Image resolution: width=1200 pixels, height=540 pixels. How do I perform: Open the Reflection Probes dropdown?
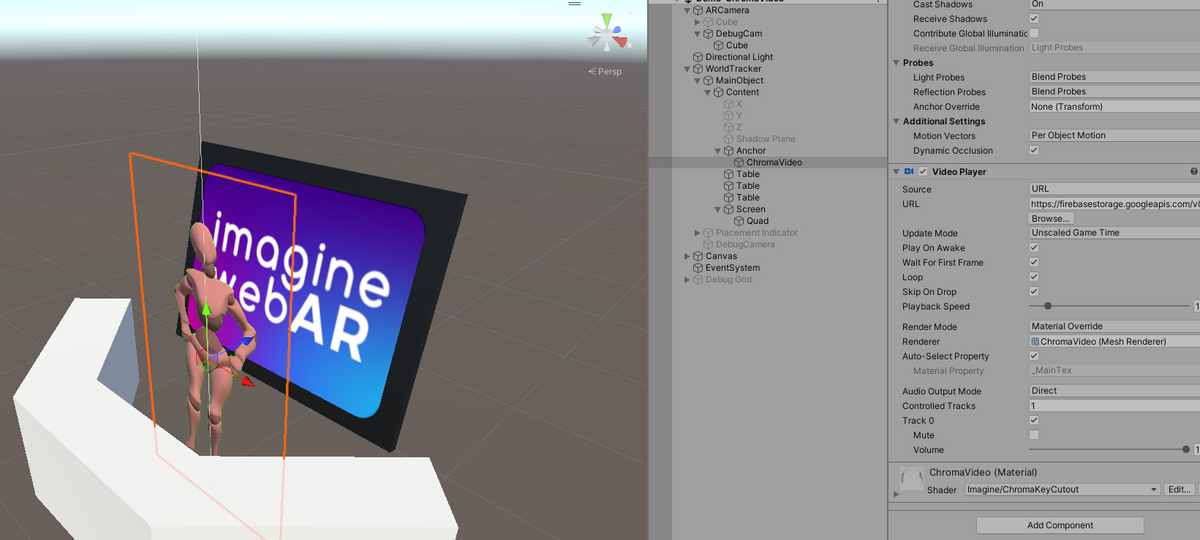coord(1114,92)
